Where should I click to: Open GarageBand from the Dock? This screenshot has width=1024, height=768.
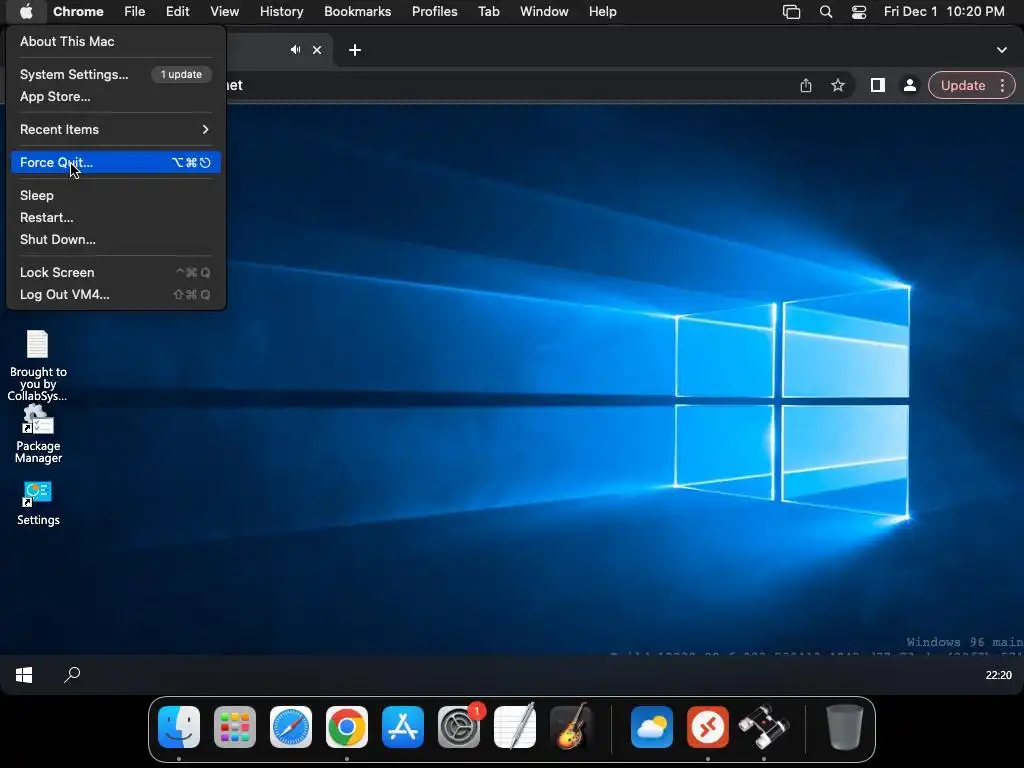click(571, 727)
